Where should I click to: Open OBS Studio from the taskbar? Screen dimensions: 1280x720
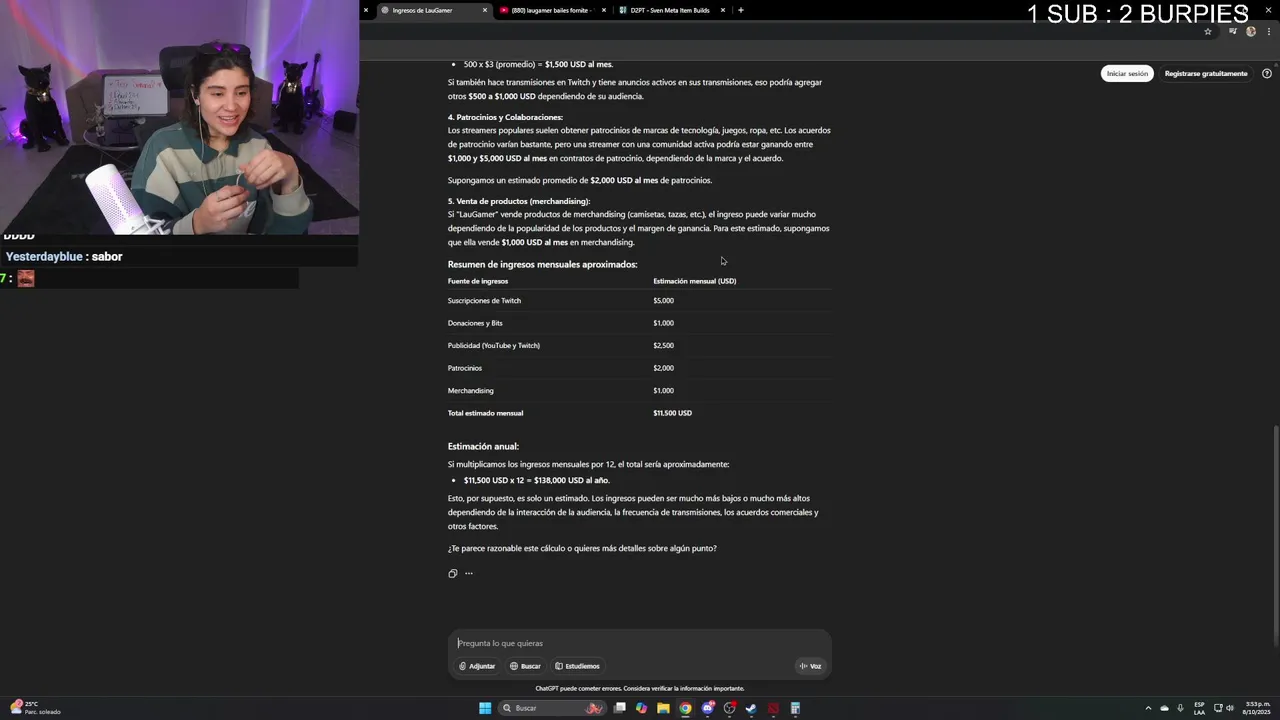pyautogui.click(x=730, y=708)
